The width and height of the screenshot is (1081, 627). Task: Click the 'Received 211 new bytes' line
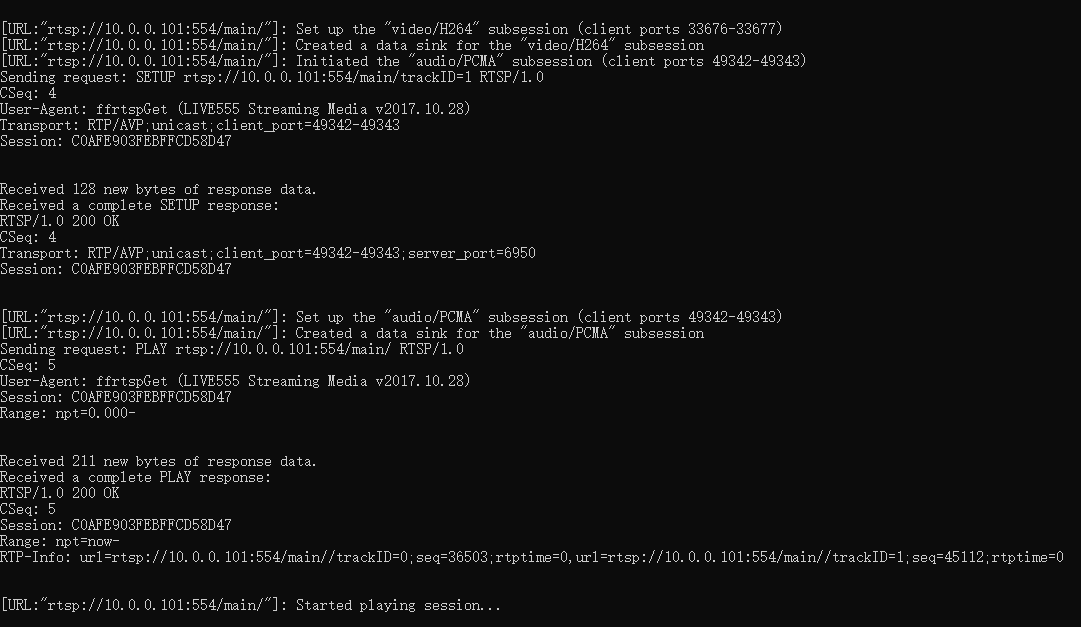pos(159,461)
